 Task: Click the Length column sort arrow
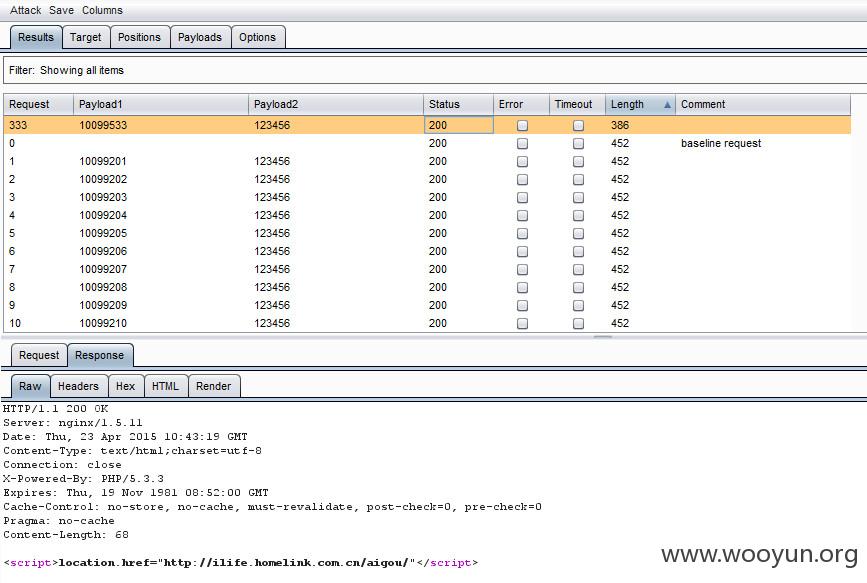[667, 105]
